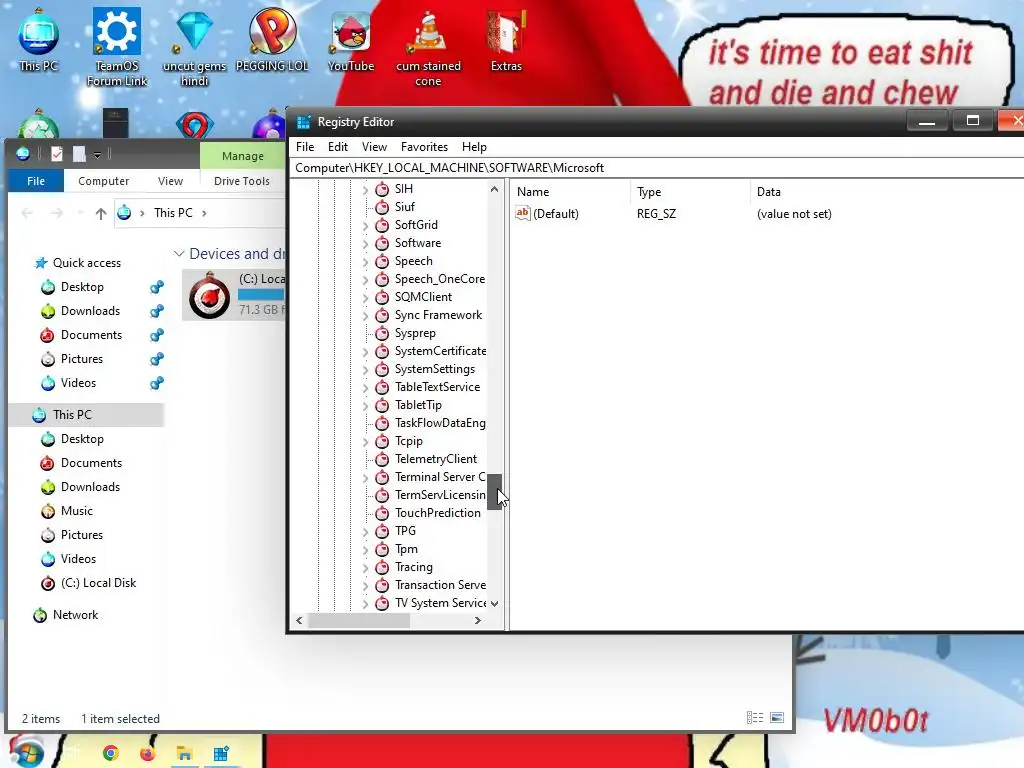Click the Data column header
The width and height of the screenshot is (1024, 768).
(x=768, y=192)
